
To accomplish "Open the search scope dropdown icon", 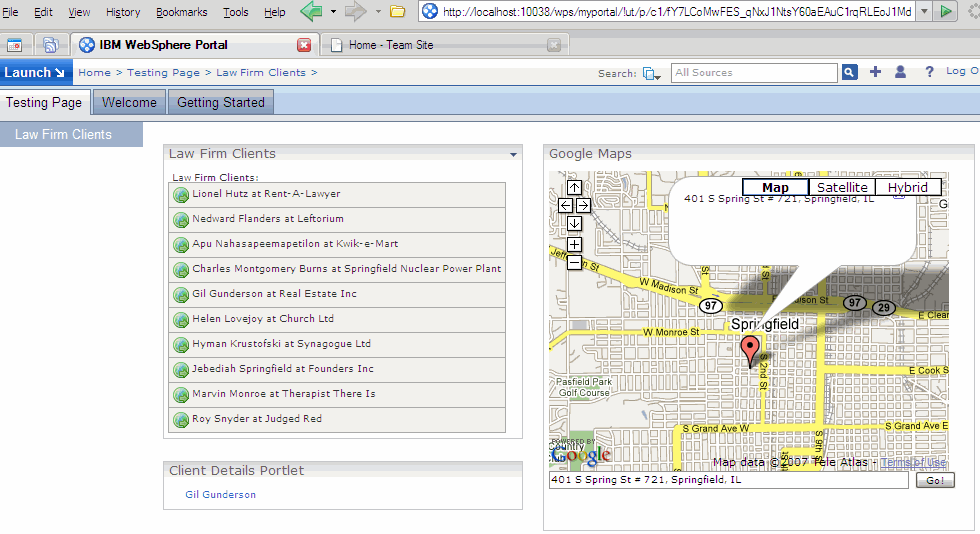I will (x=651, y=74).
